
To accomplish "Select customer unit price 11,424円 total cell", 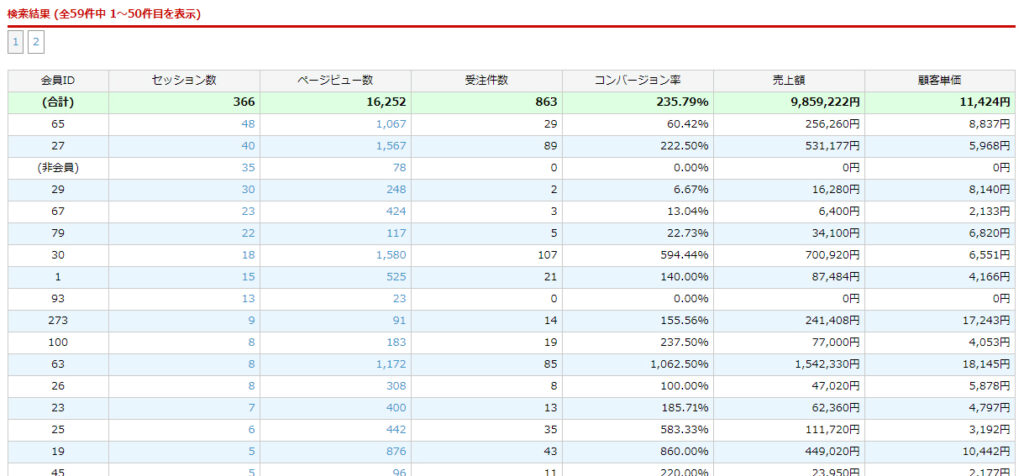I will pyautogui.click(x=940, y=103).
